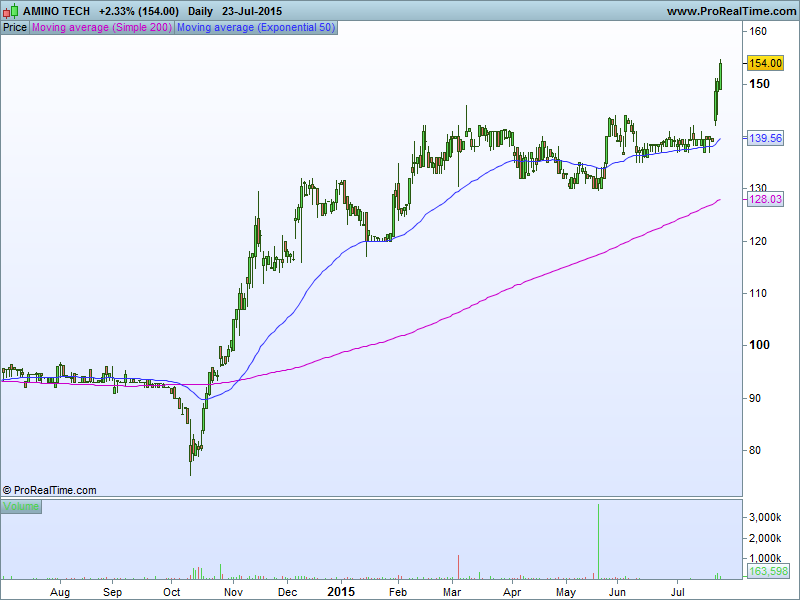
Task: Click the 2015 year marker on timeline
Action: pos(341,592)
